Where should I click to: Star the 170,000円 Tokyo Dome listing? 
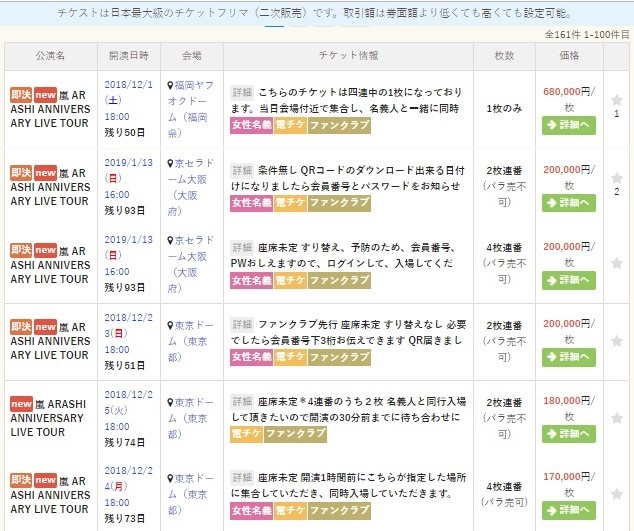point(617,494)
